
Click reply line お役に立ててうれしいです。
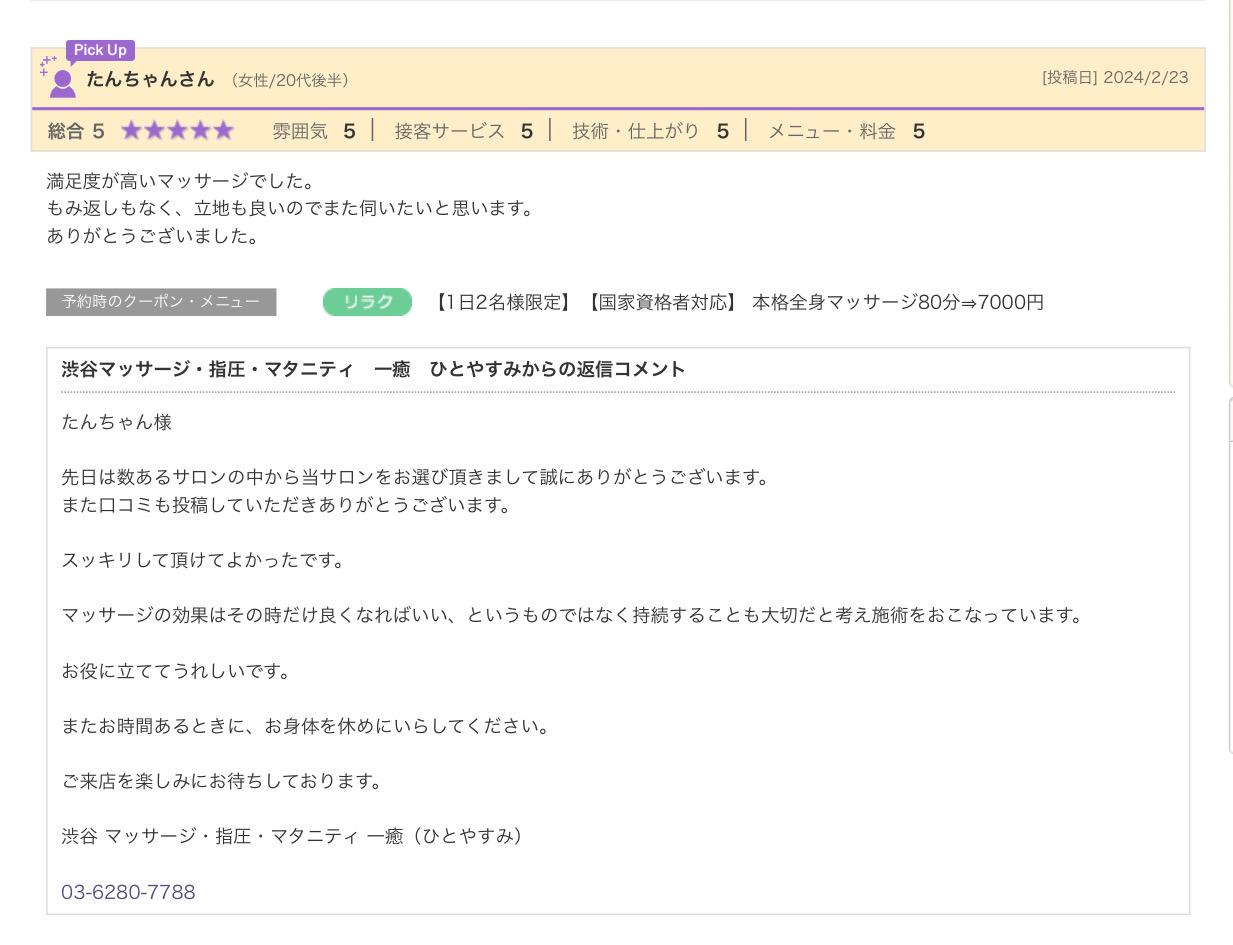tap(176, 671)
